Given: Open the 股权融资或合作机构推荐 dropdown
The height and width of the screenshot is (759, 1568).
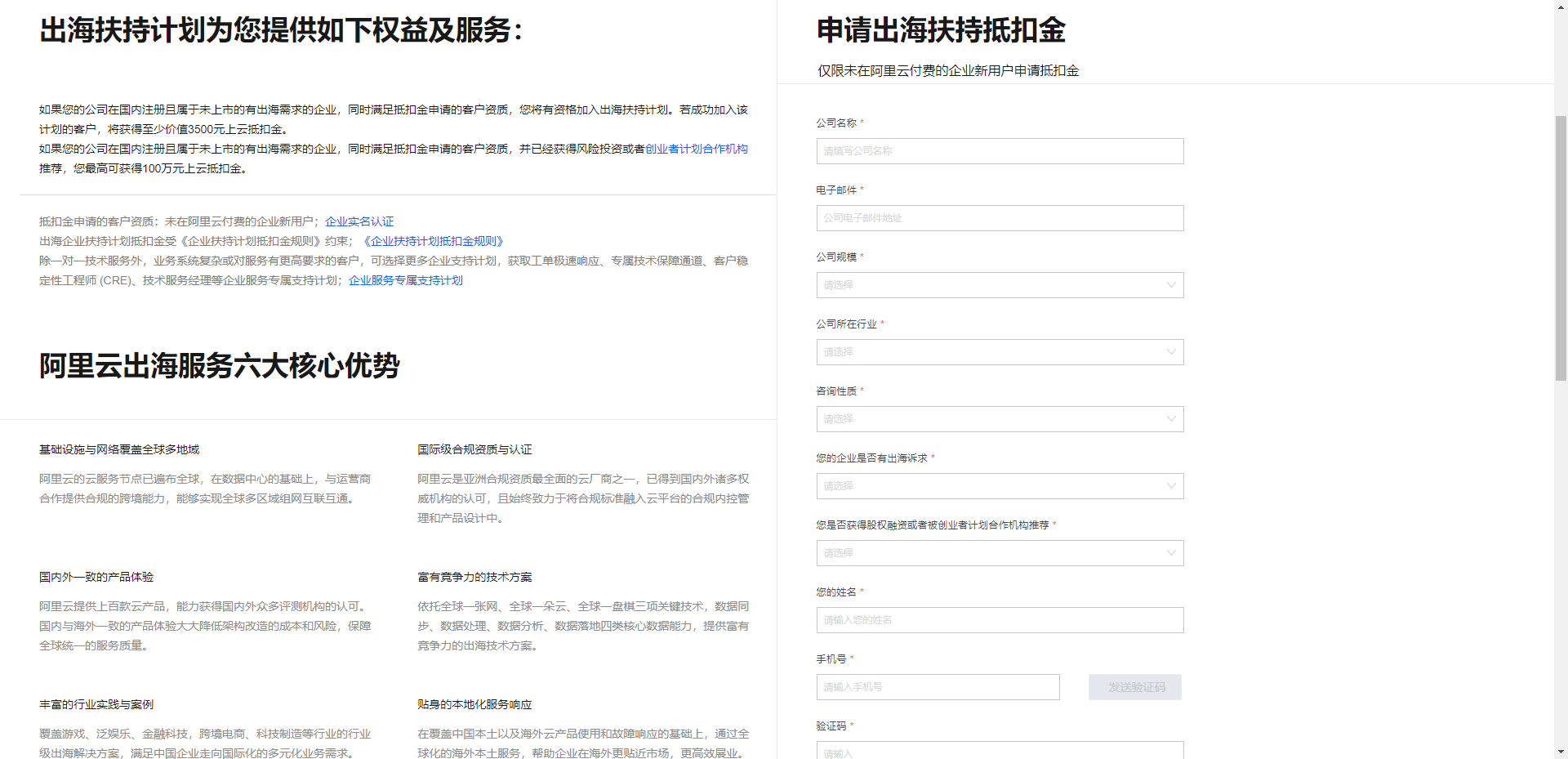Looking at the screenshot, I should coord(1000,553).
